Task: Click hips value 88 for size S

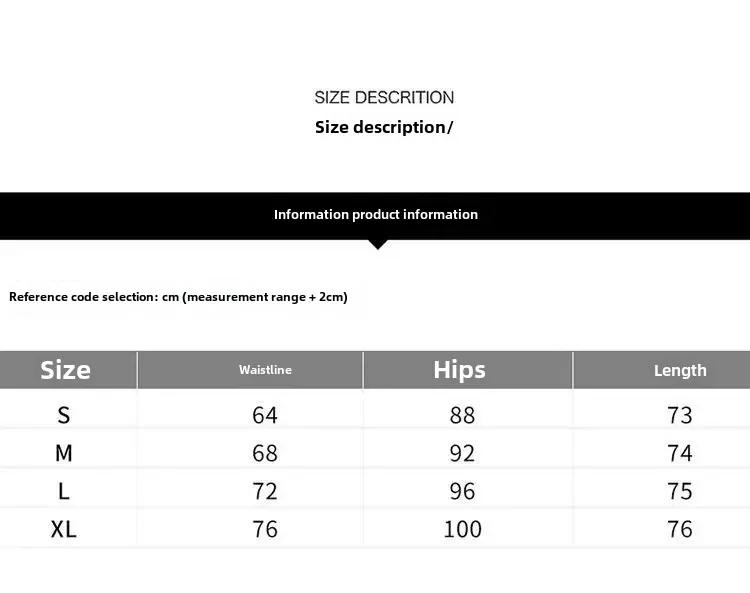Action: 462,415
